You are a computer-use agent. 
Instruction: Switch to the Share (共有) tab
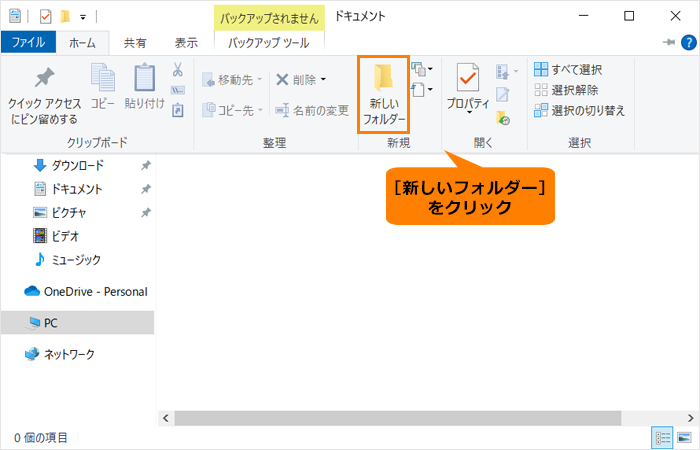click(x=135, y=43)
